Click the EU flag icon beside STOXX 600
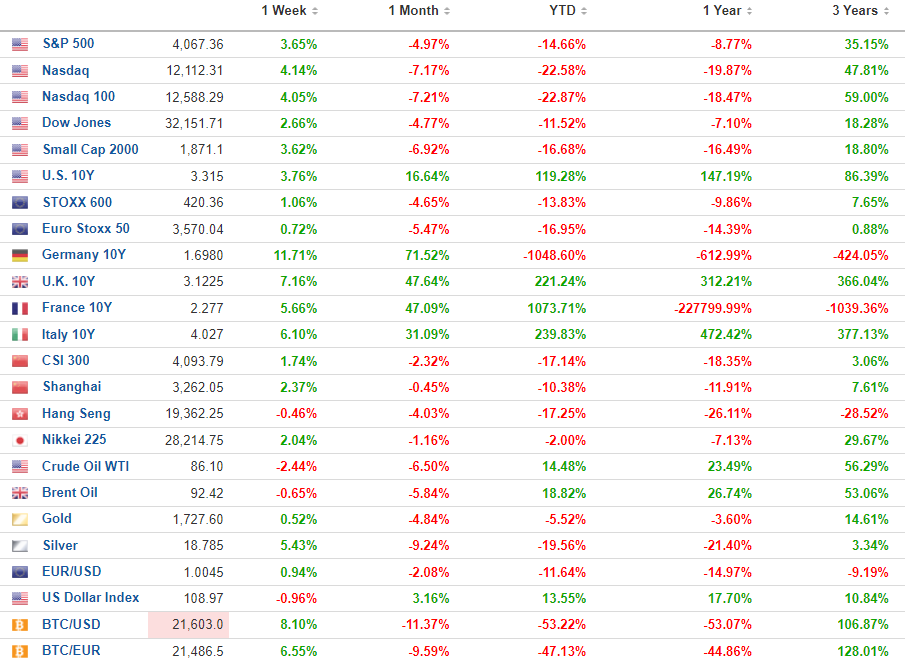The height and width of the screenshot is (667, 905). click(x=20, y=203)
